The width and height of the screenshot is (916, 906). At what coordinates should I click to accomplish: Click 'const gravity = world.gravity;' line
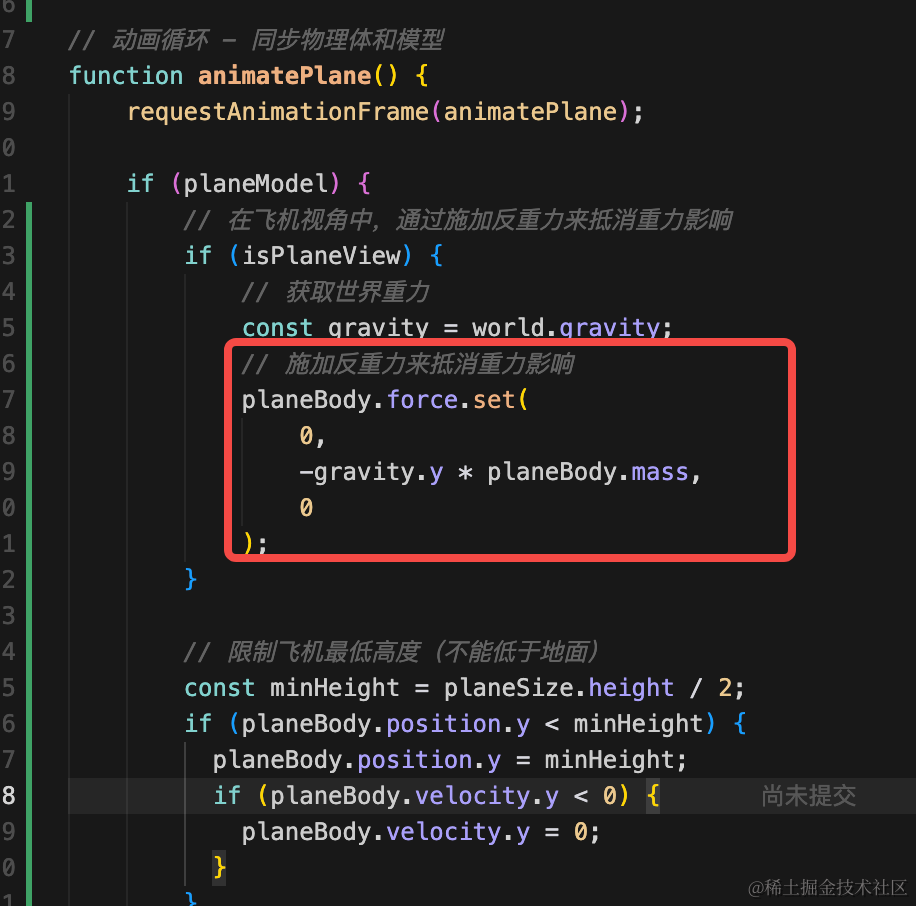(x=457, y=327)
